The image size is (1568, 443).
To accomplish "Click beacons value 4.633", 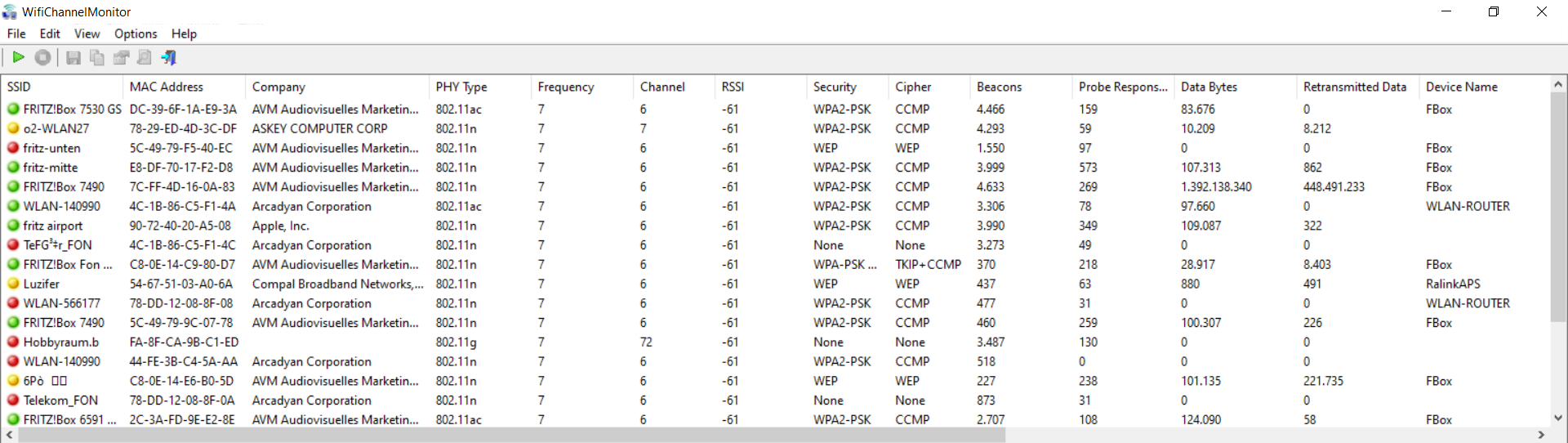I will [991, 187].
